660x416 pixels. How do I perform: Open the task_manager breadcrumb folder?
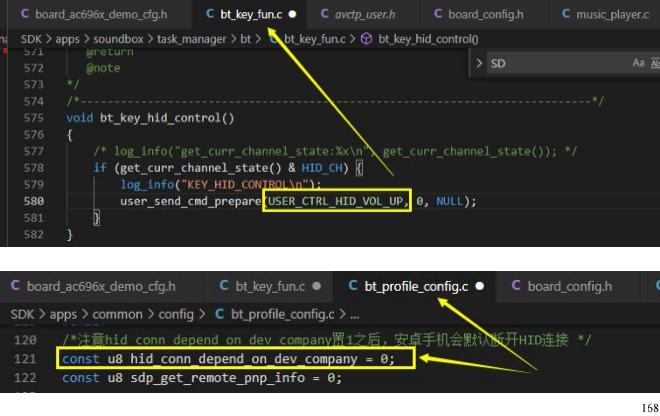pos(192,39)
